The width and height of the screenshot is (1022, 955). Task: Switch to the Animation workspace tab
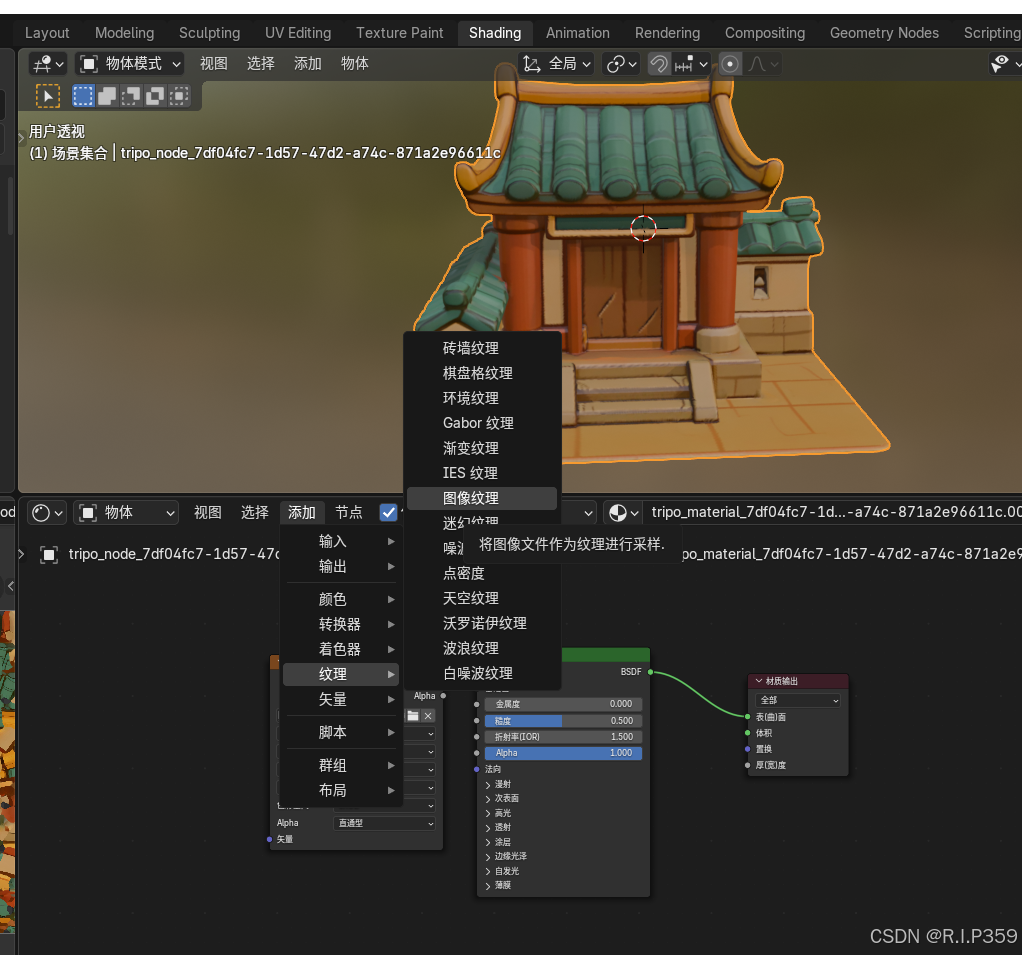click(577, 33)
